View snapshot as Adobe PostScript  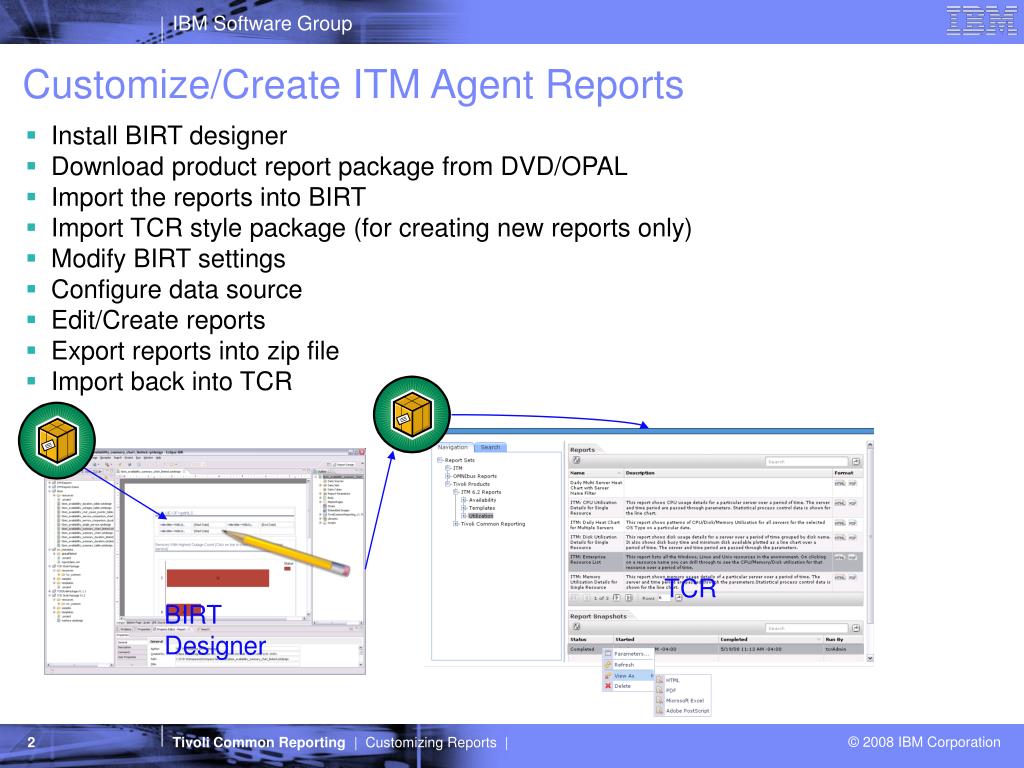click(x=682, y=711)
